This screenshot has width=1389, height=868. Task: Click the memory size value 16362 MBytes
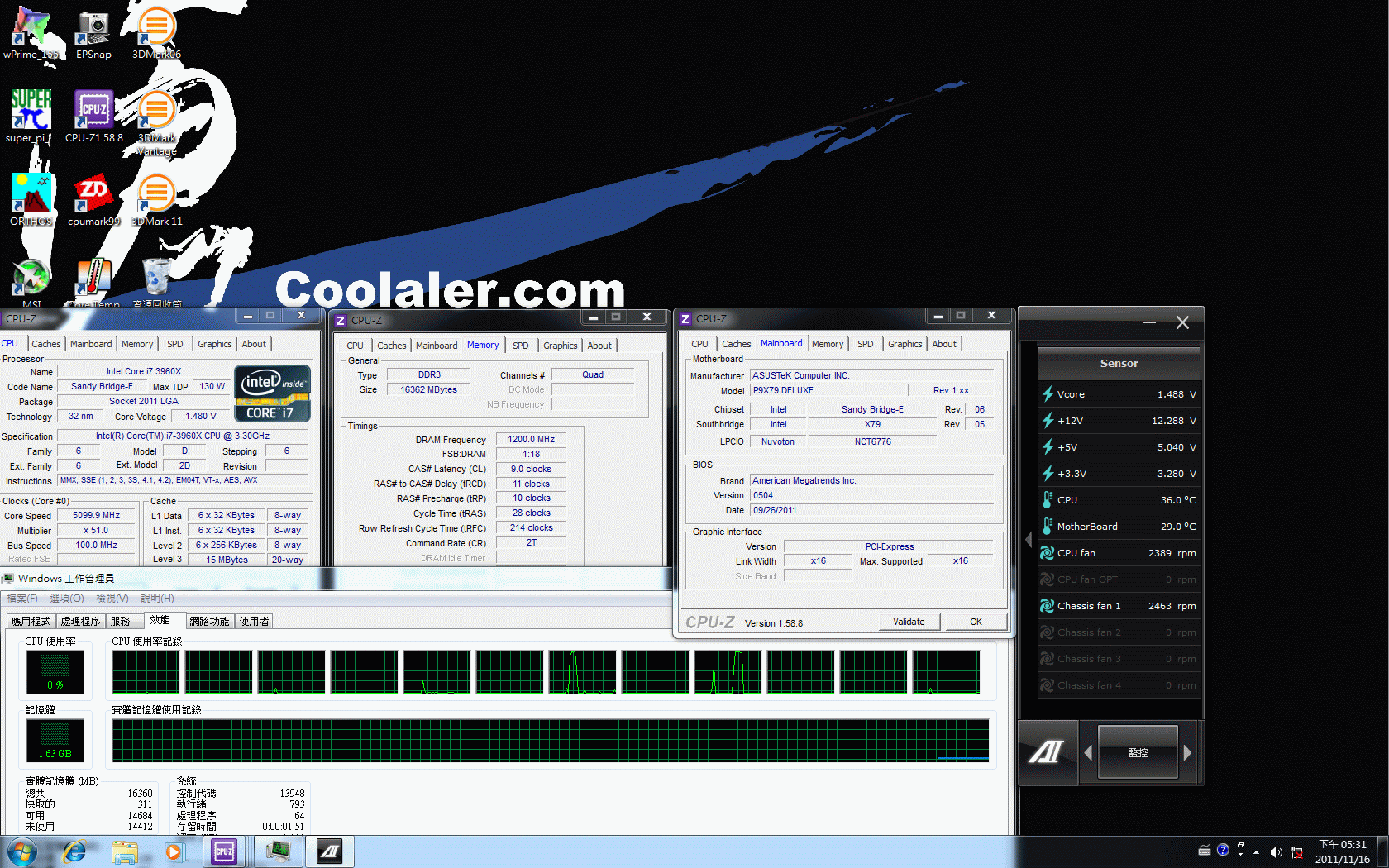coord(429,389)
